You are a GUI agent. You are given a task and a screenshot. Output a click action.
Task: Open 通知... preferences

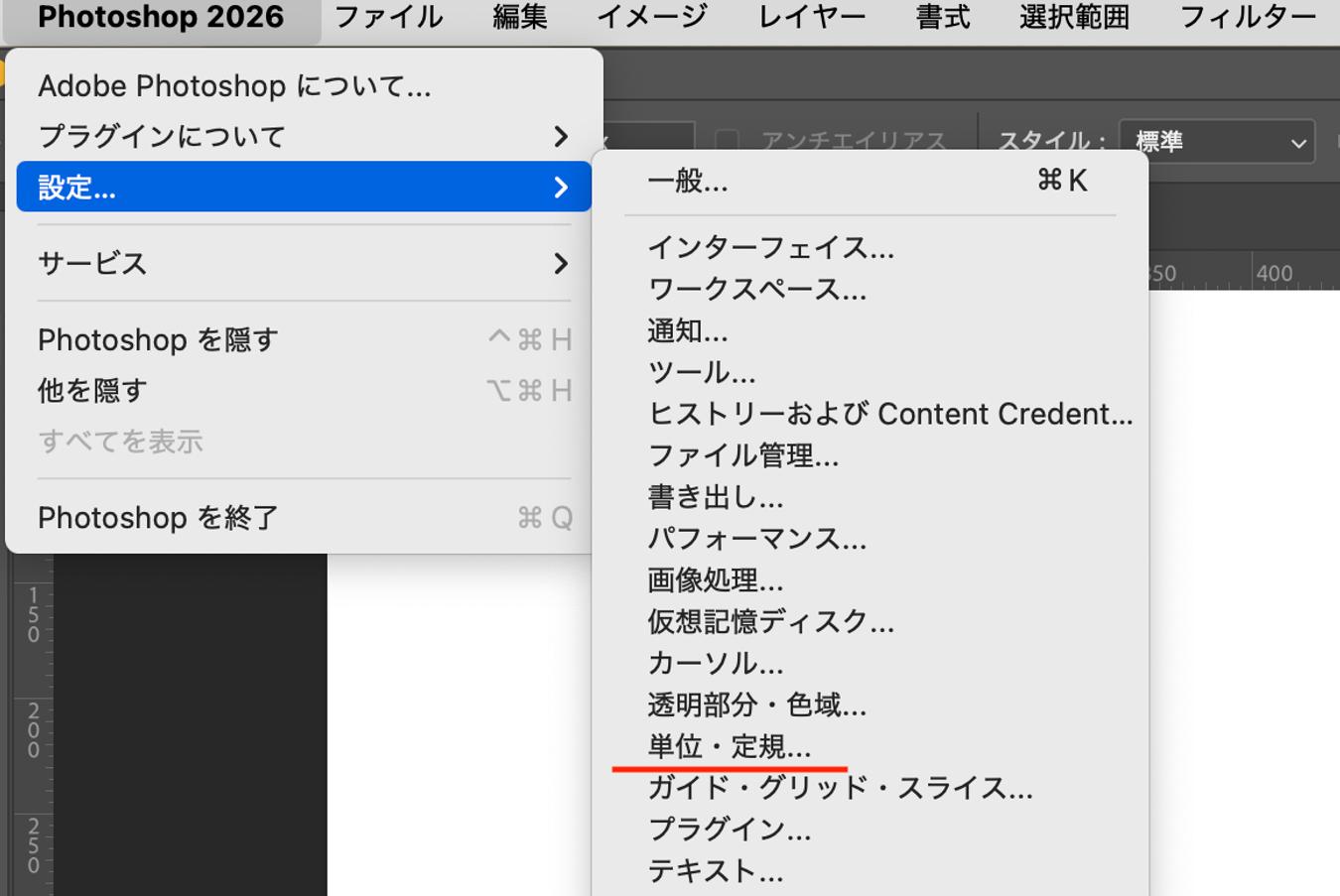coord(870,330)
